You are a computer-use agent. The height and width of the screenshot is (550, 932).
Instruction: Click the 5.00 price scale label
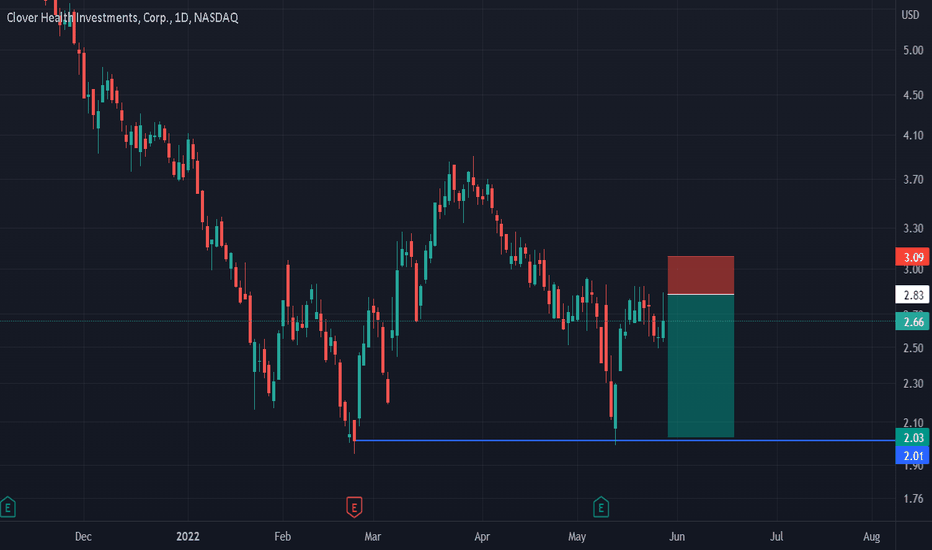point(913,51)
